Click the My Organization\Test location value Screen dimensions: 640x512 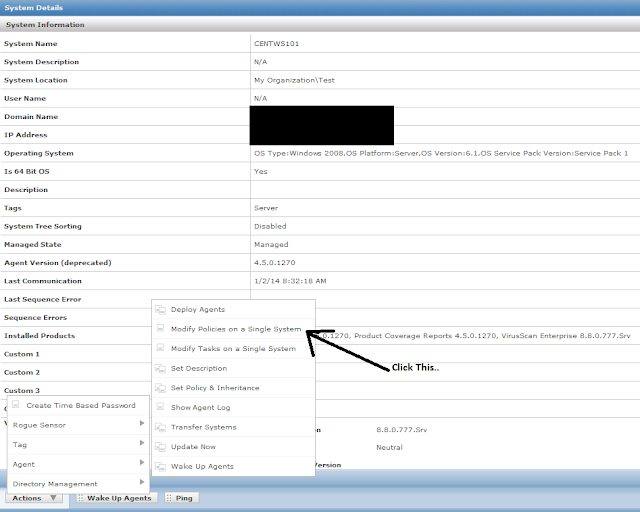pyautogui.click(x=294, y=80)
